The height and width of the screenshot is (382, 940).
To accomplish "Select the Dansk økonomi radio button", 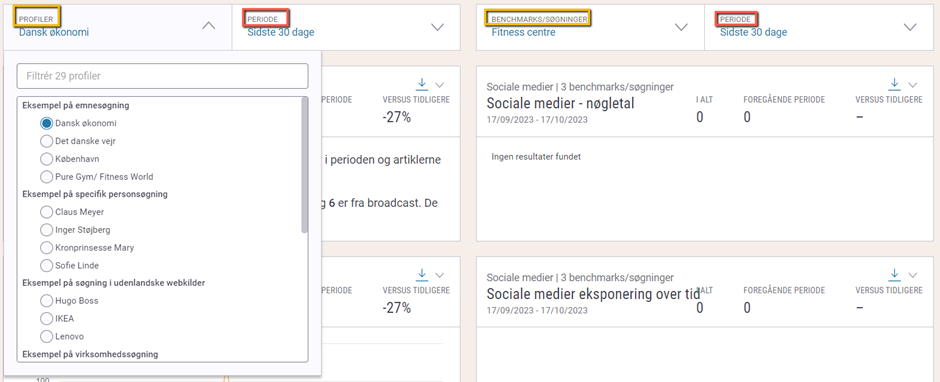I will (x=46, y=123).
